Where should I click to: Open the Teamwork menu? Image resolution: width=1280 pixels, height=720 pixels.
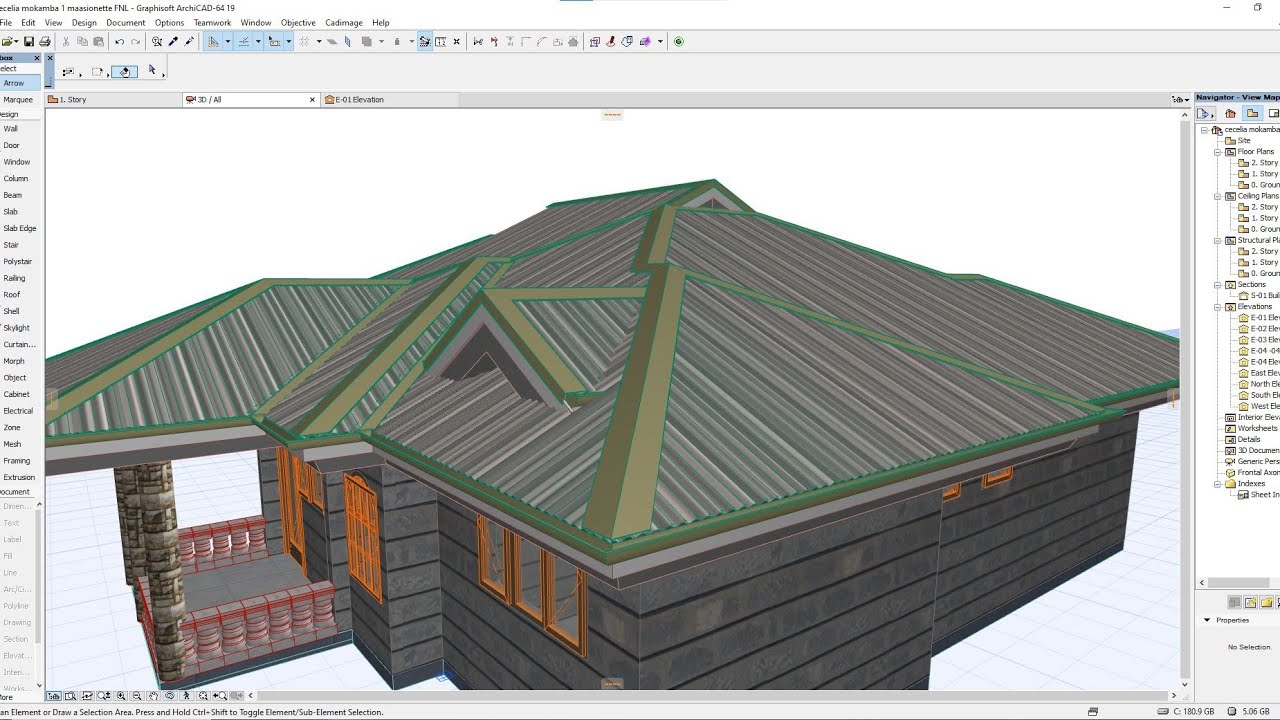tap(212, 22)
